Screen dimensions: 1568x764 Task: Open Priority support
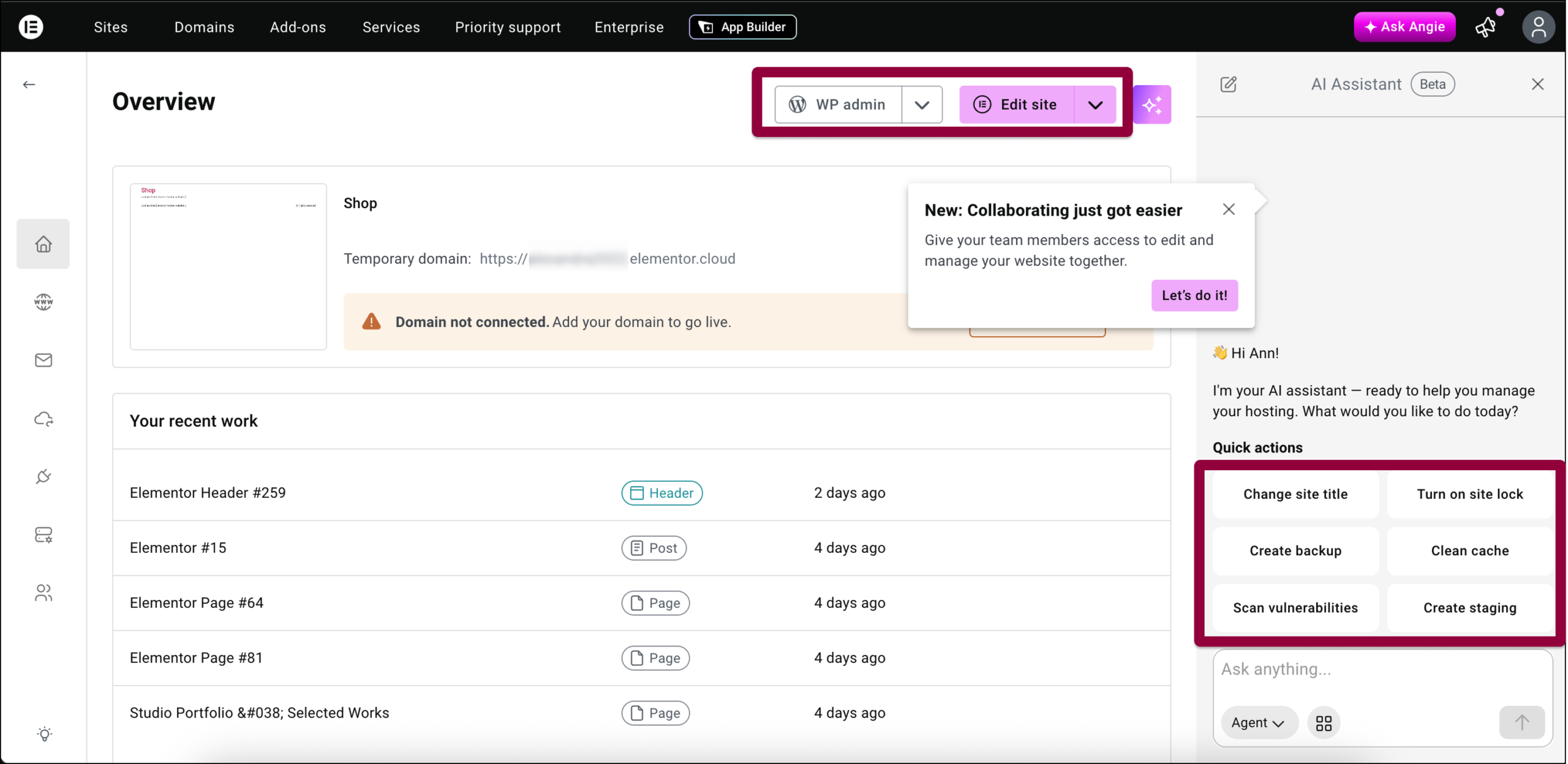click(508, 27)
